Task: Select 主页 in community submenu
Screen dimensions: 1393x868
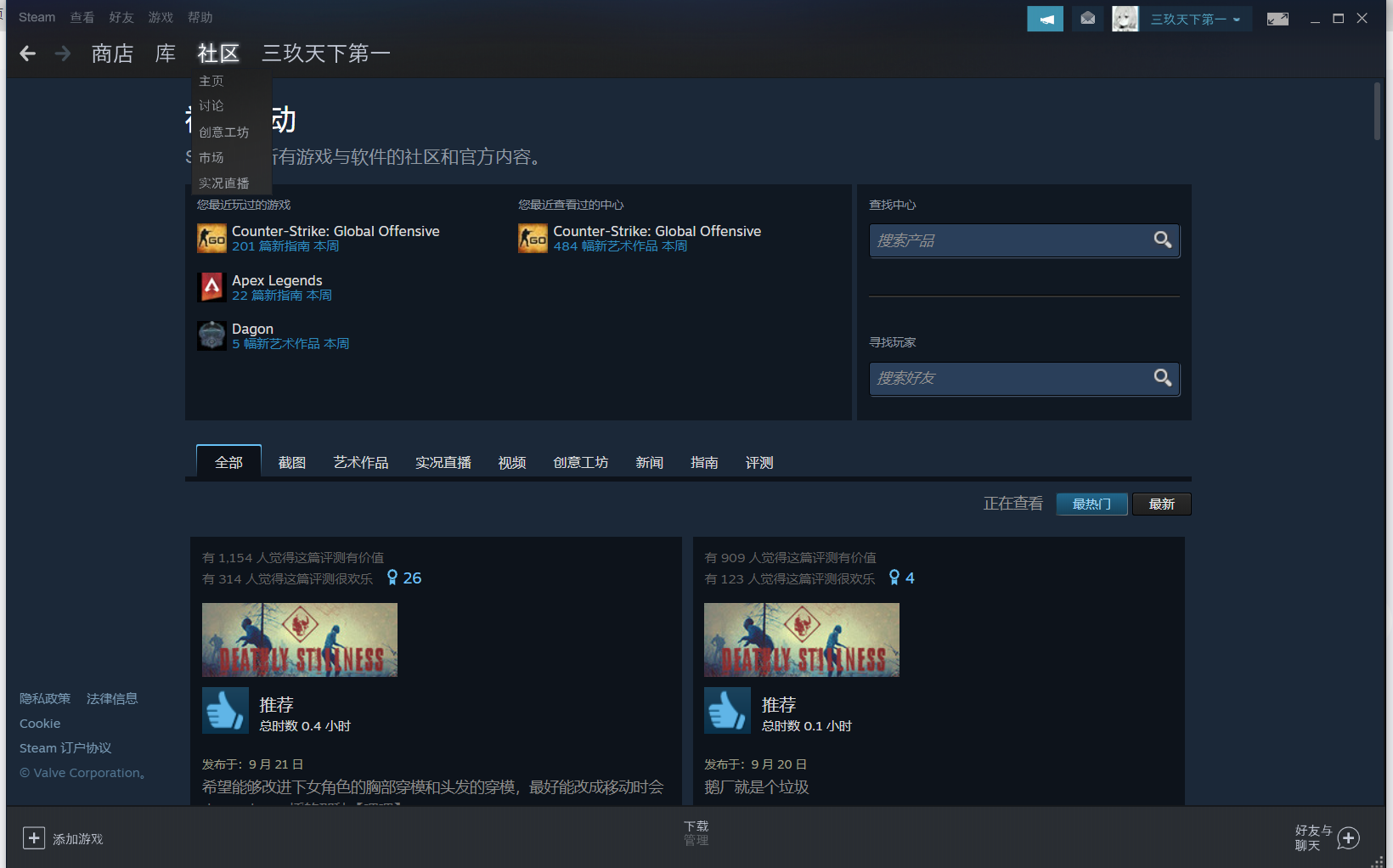Action: pyautogui.click(x=211, y=81)
